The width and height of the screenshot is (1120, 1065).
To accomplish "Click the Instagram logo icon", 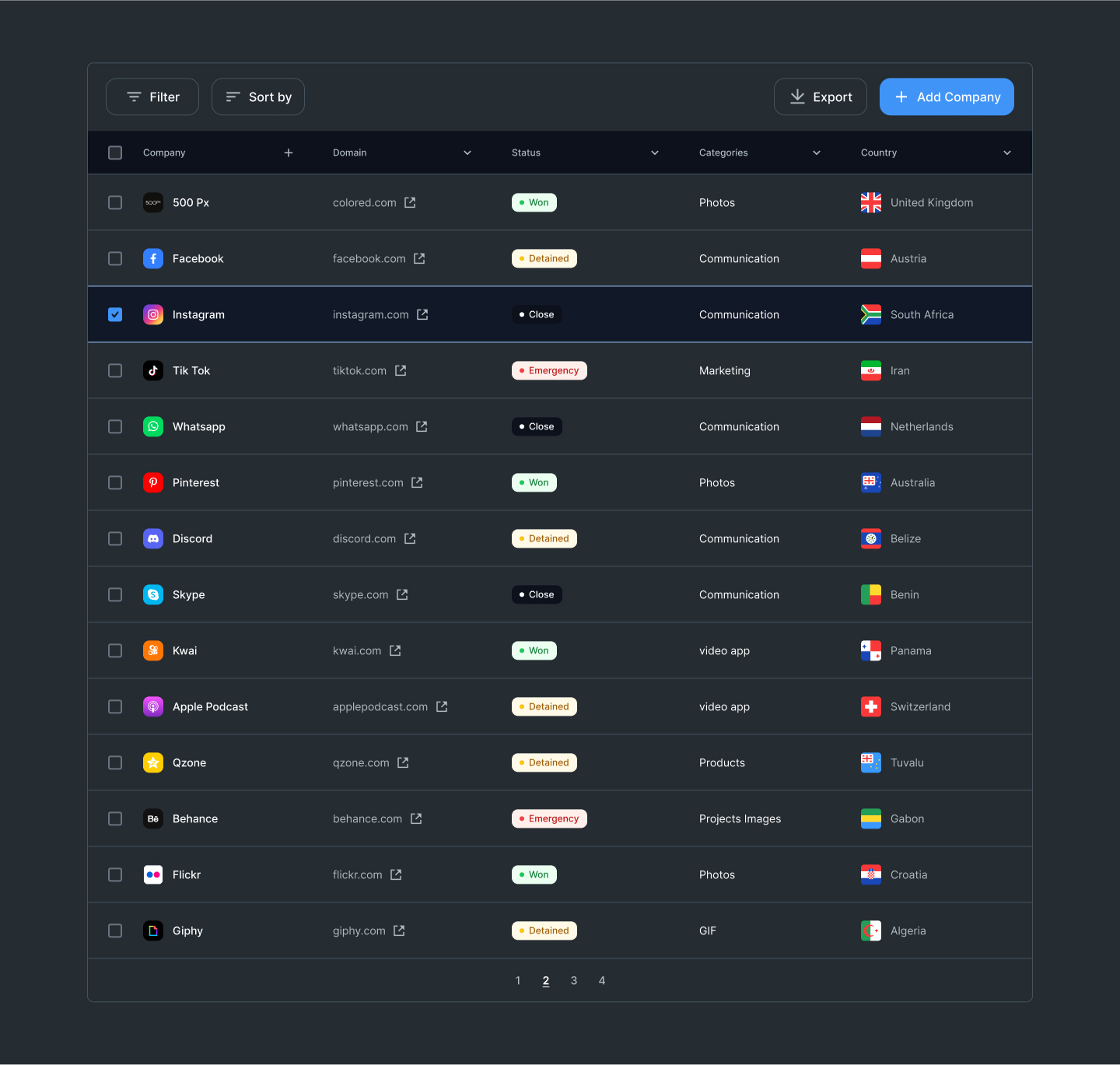I will click(x=153, y=314).
